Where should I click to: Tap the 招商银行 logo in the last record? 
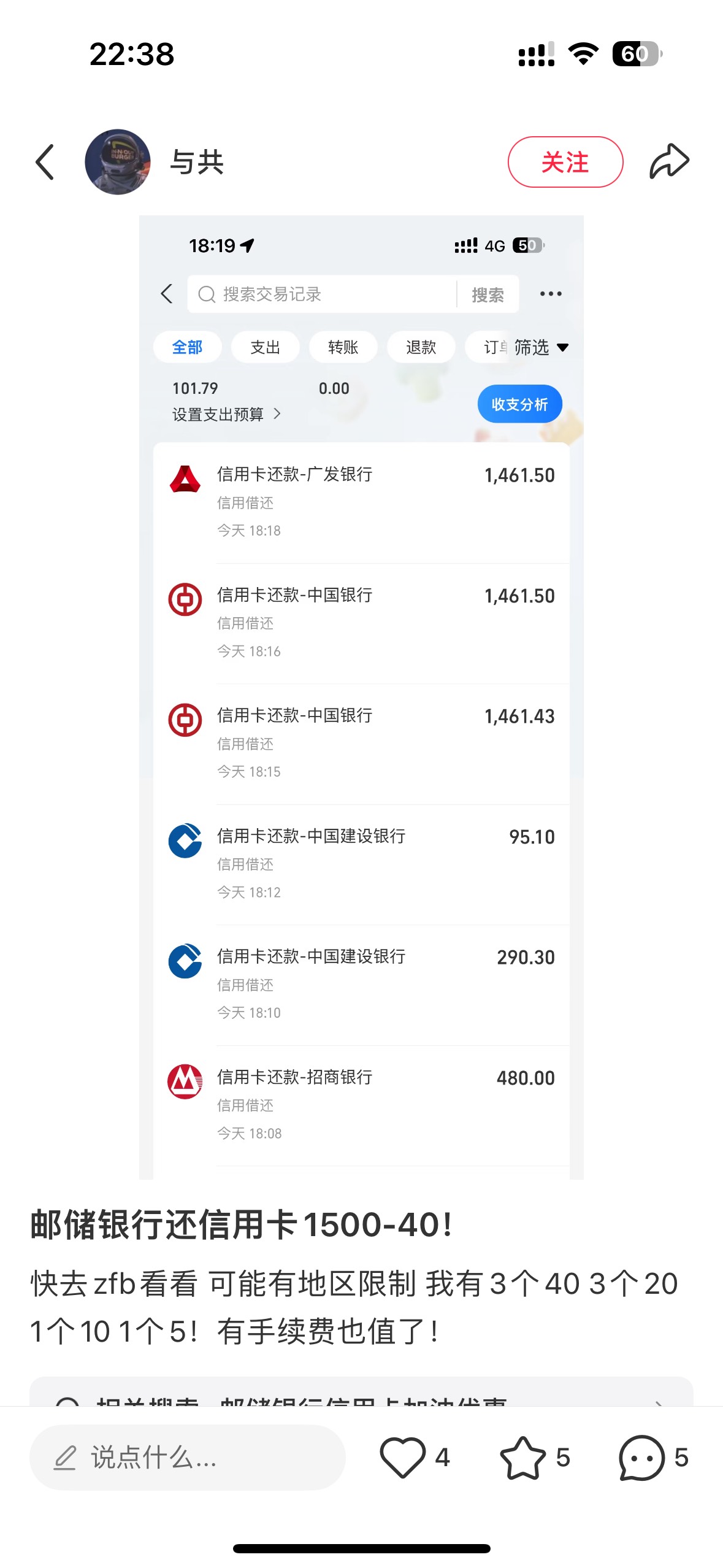(185, 1082)
